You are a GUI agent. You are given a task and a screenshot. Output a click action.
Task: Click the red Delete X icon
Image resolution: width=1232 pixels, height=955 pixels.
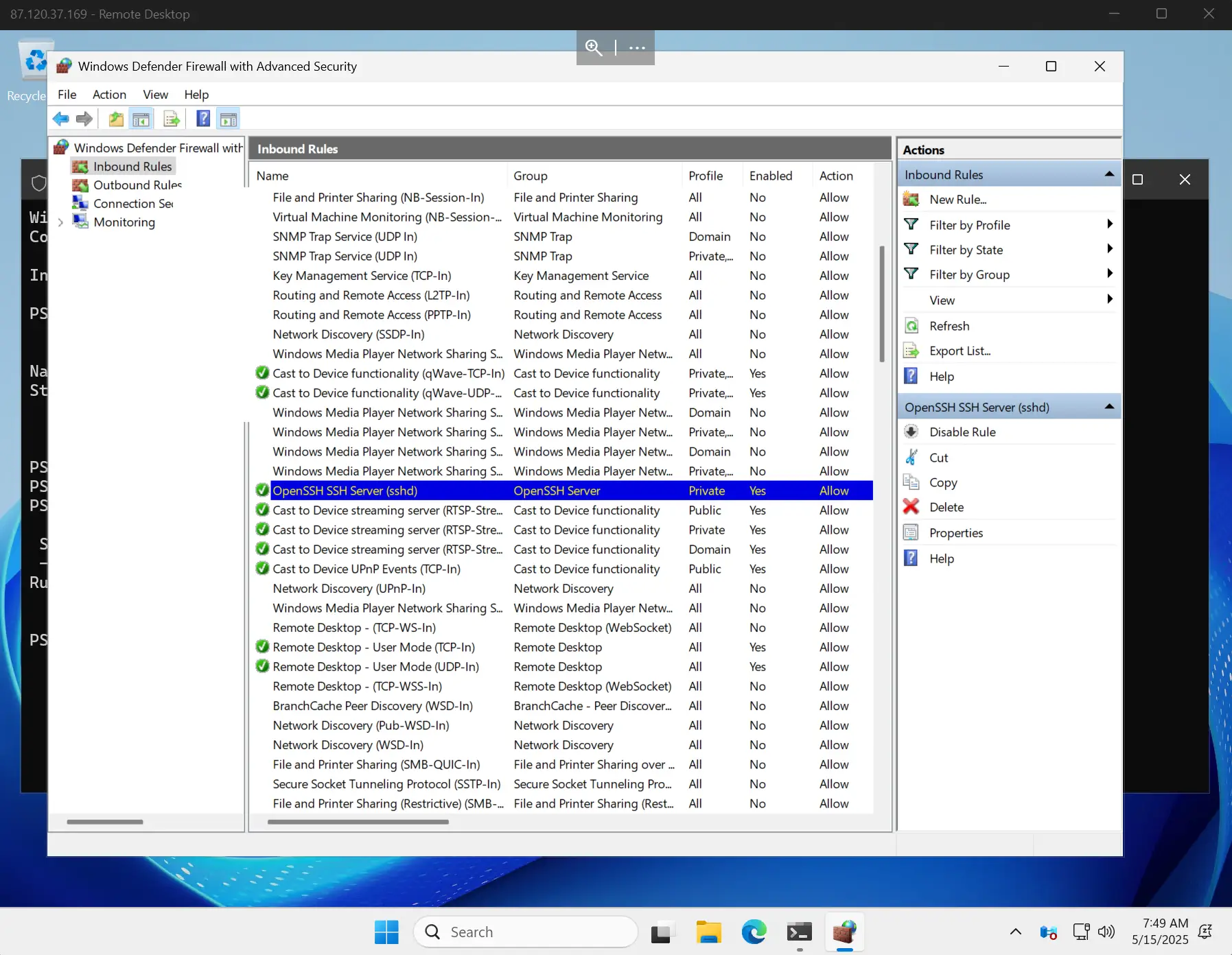coord(911,507)
